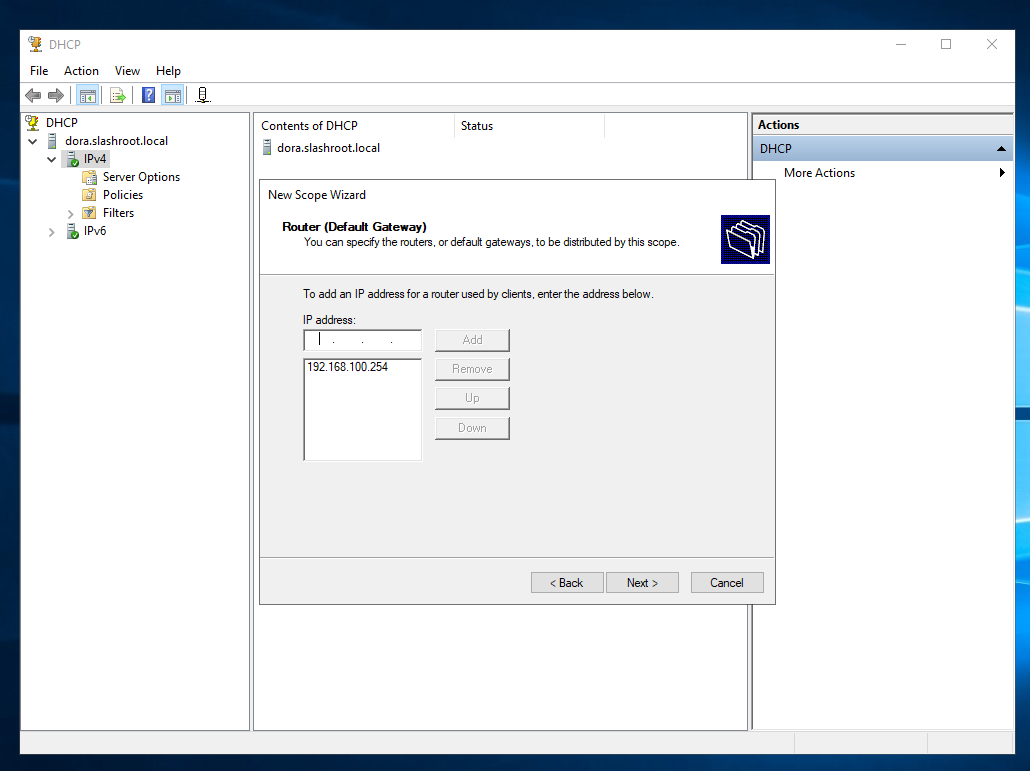Select the Policies folder icon
The width and height of the screenshot is (1030, 771).
click(x=90, y=195)
